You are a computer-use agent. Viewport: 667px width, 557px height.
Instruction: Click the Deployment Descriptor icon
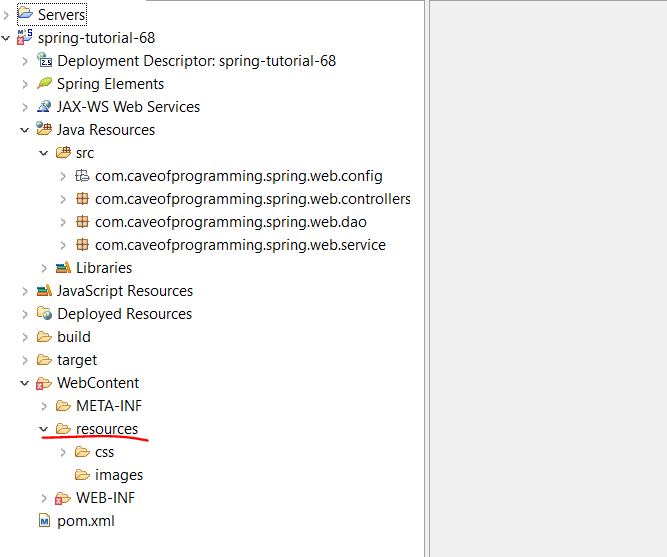44,60
